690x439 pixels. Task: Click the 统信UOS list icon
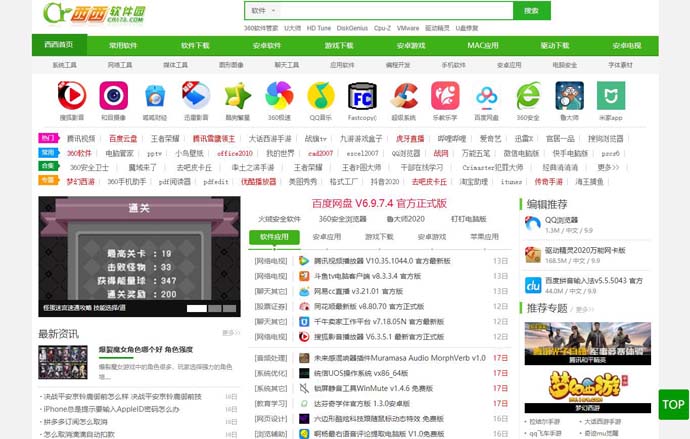[304, 373]
